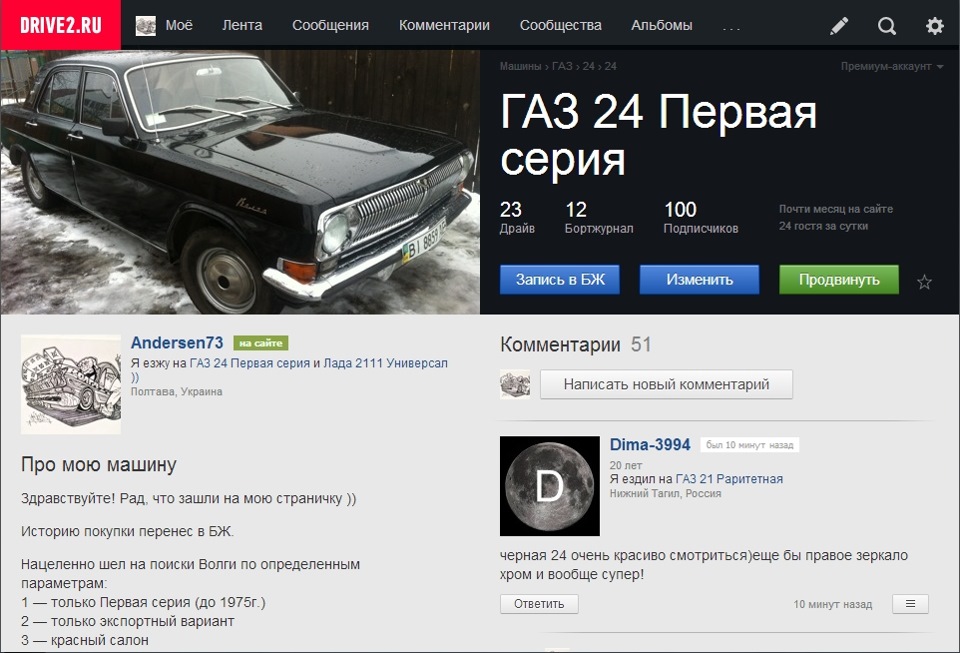The image size is (960, 653).
Task: Click the 23 Драйв counter
Action: point(517,217)
